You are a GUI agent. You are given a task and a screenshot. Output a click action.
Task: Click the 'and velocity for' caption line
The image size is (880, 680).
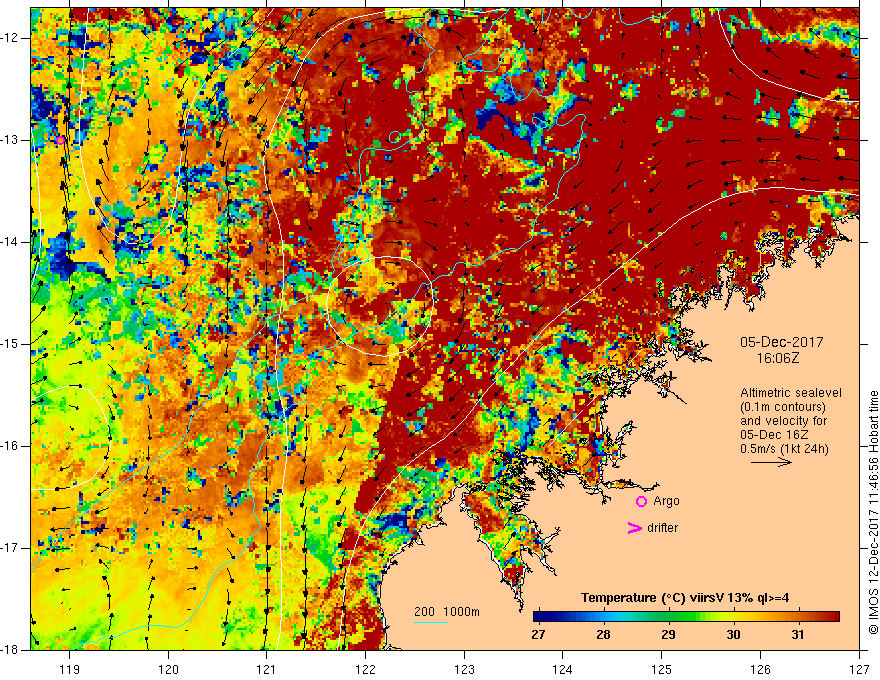[x=783, y=421]
